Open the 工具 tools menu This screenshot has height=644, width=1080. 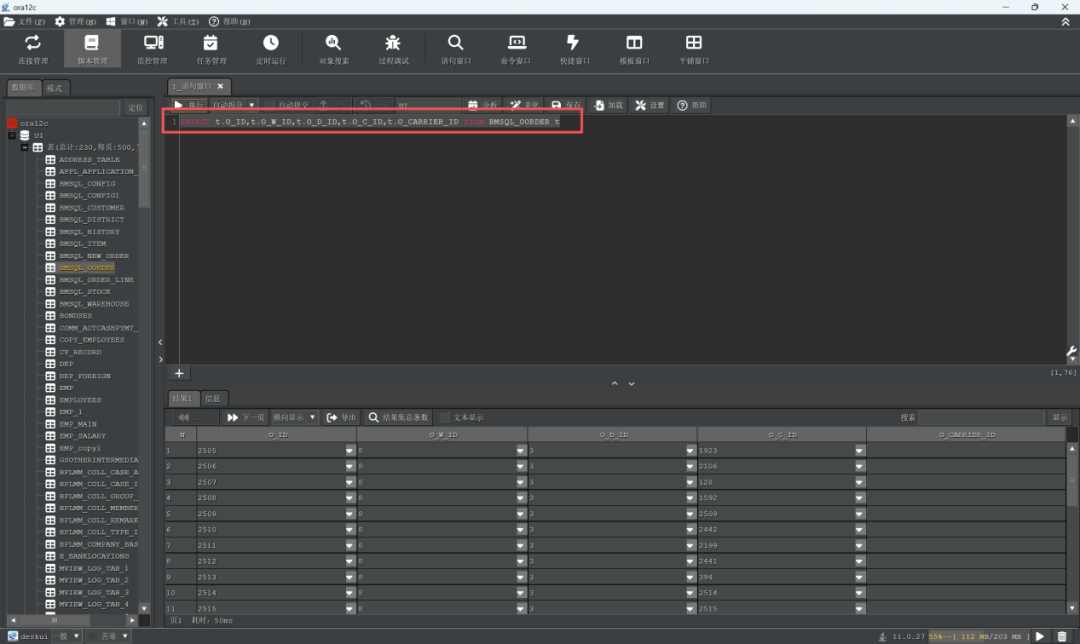pyautogui.click(x=178, y=21)
